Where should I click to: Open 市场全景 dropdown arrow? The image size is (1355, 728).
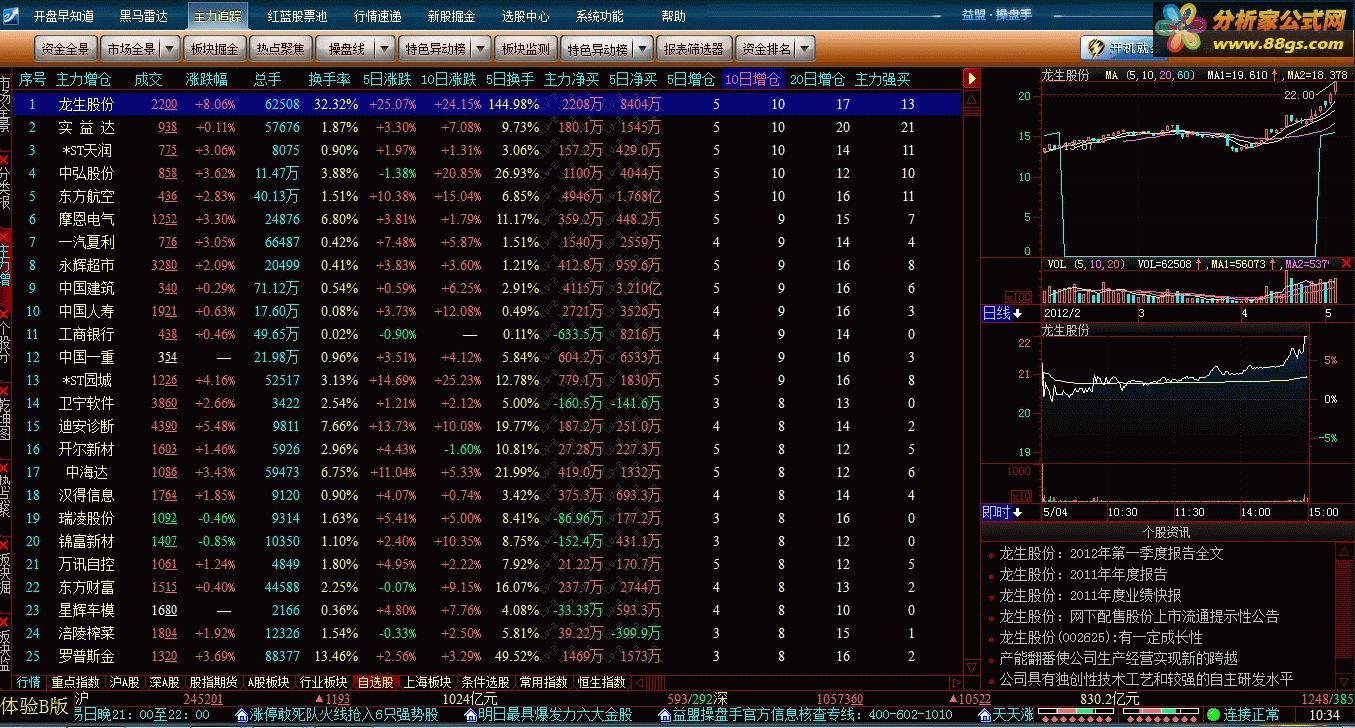(x=169, y=48)
